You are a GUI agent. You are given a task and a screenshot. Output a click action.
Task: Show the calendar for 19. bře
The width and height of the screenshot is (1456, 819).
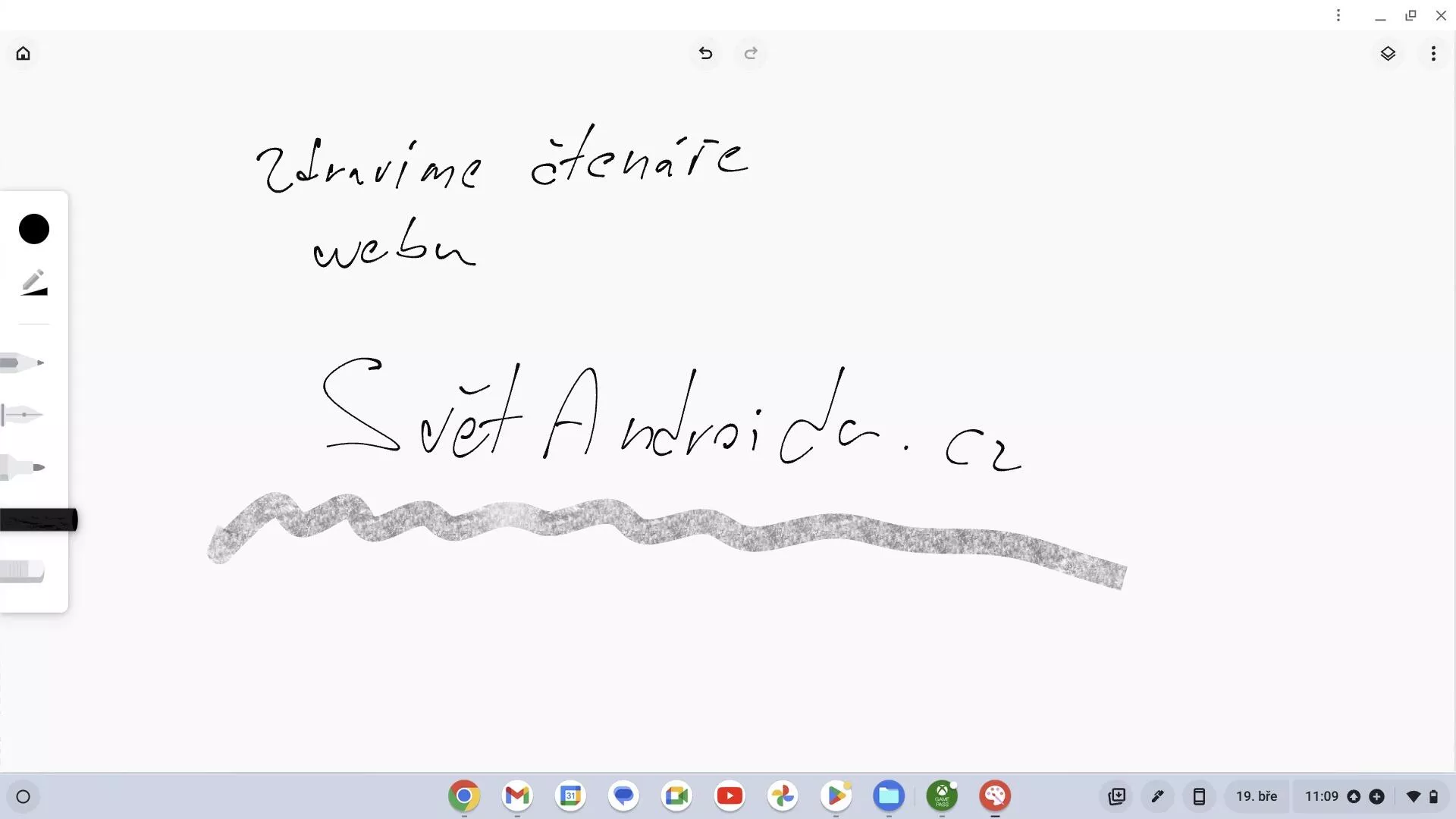point(1257,796)
